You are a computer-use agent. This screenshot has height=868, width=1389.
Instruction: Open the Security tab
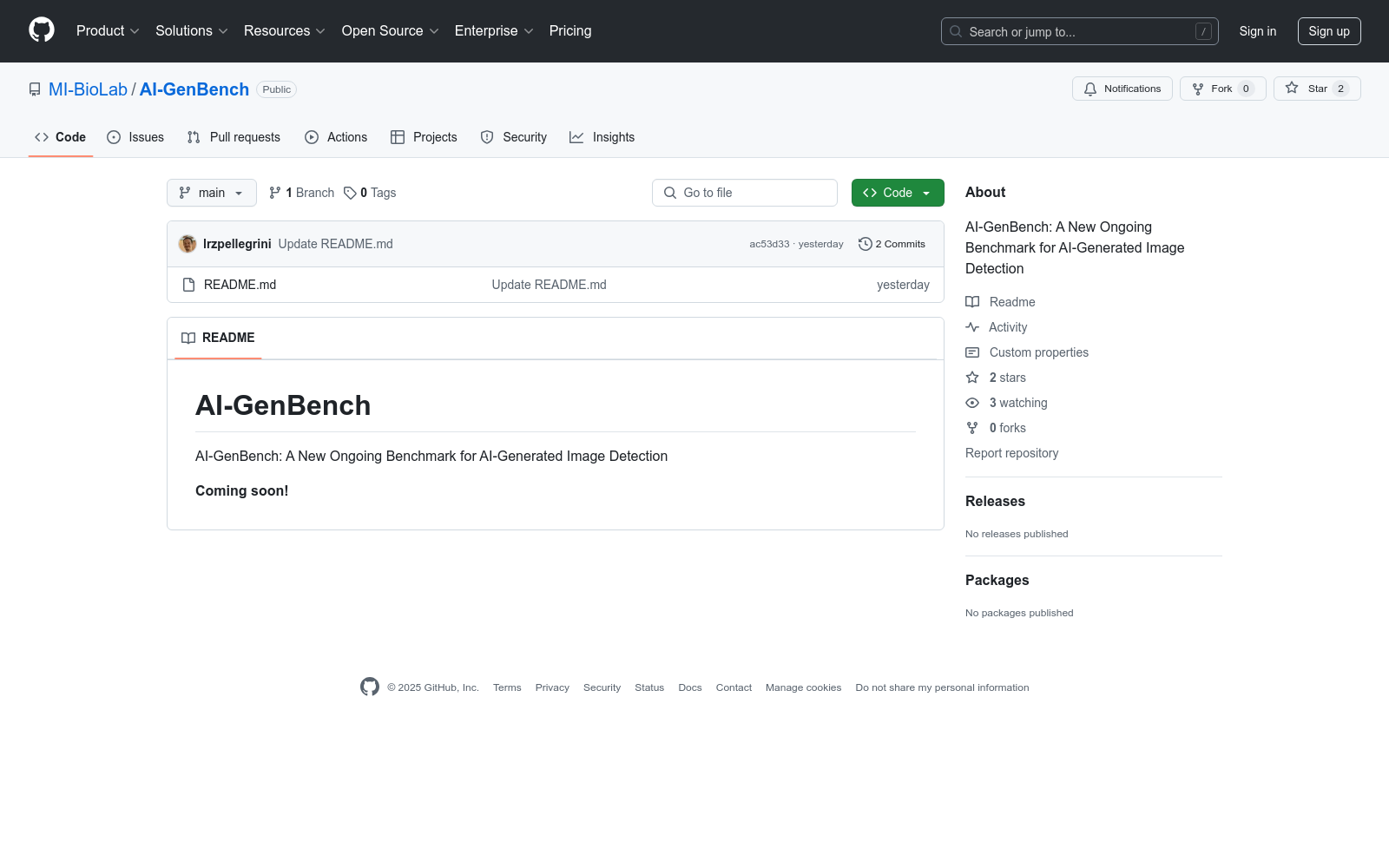(514, 137)
